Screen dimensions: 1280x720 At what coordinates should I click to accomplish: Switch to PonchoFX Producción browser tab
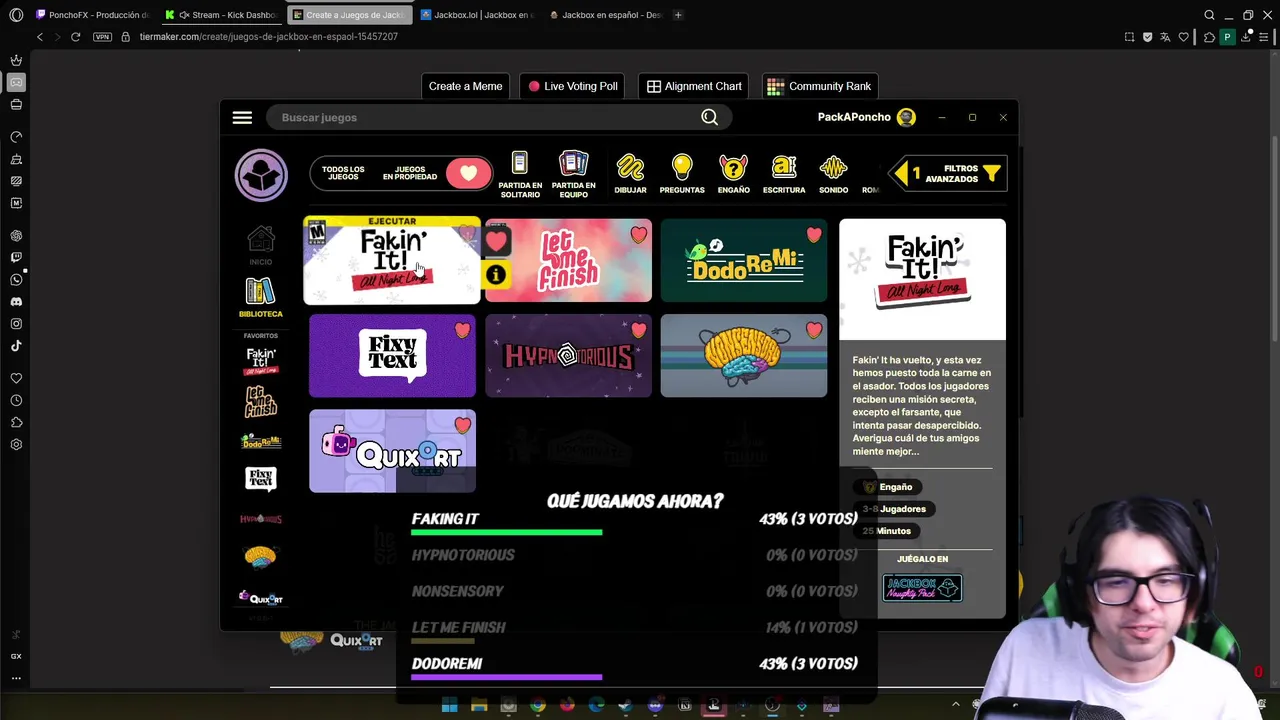click(92, 15)
